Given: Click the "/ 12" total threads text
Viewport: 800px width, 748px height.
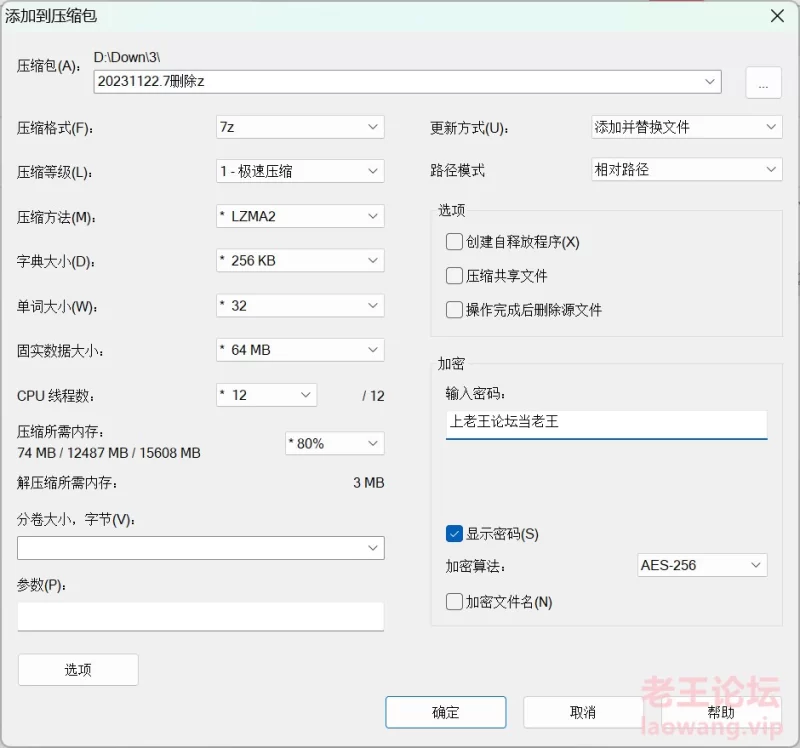Looking at the screenshot, I should (373, 395).
